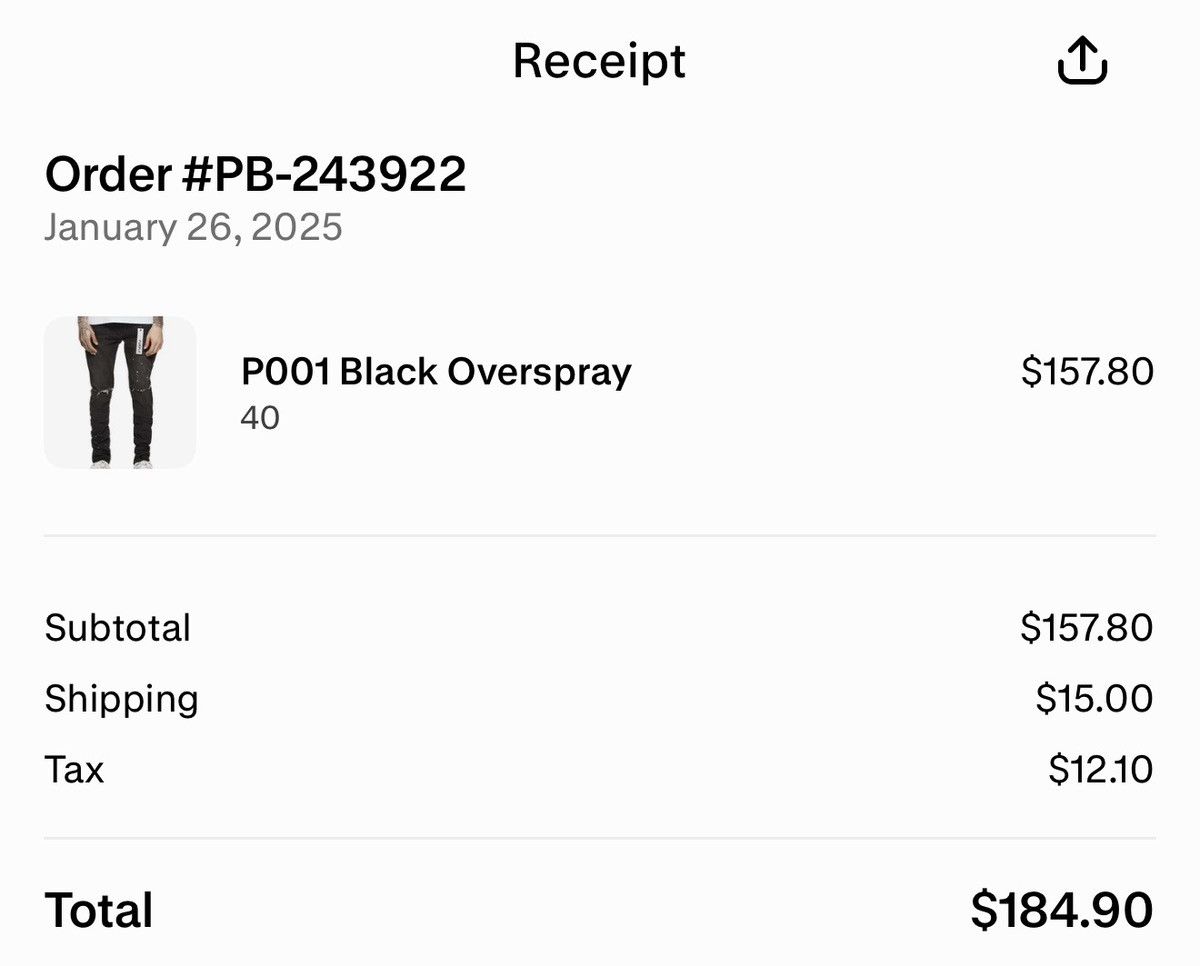Tap the $157.80 item price
The height and width of the screenshot is (966, 1200).
click(x=1087, y=372)
